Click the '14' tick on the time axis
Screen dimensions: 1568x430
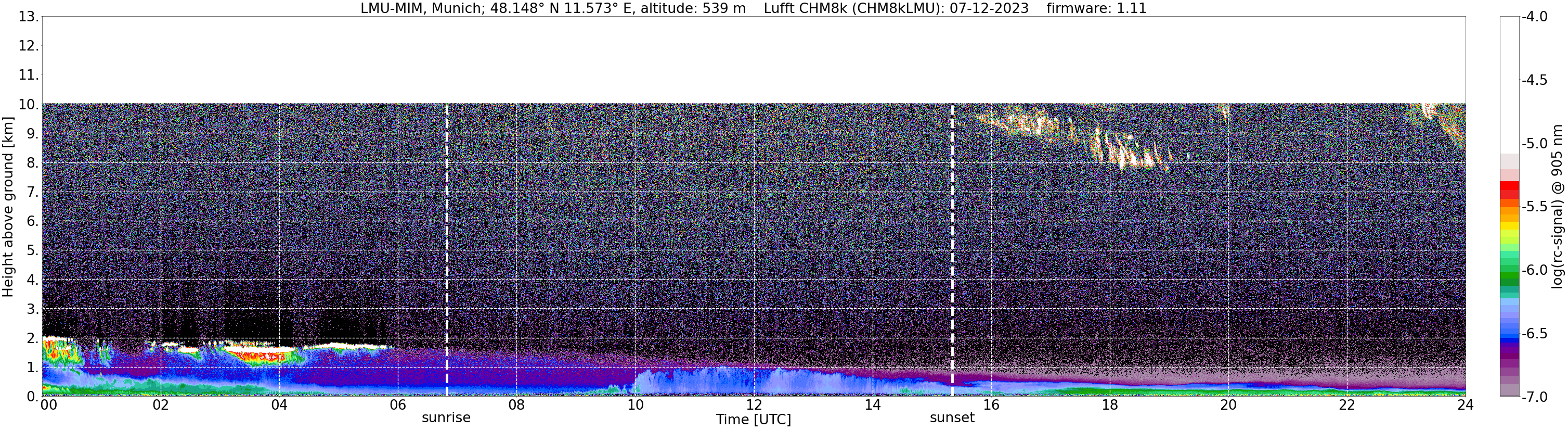(x=873, y=406)
